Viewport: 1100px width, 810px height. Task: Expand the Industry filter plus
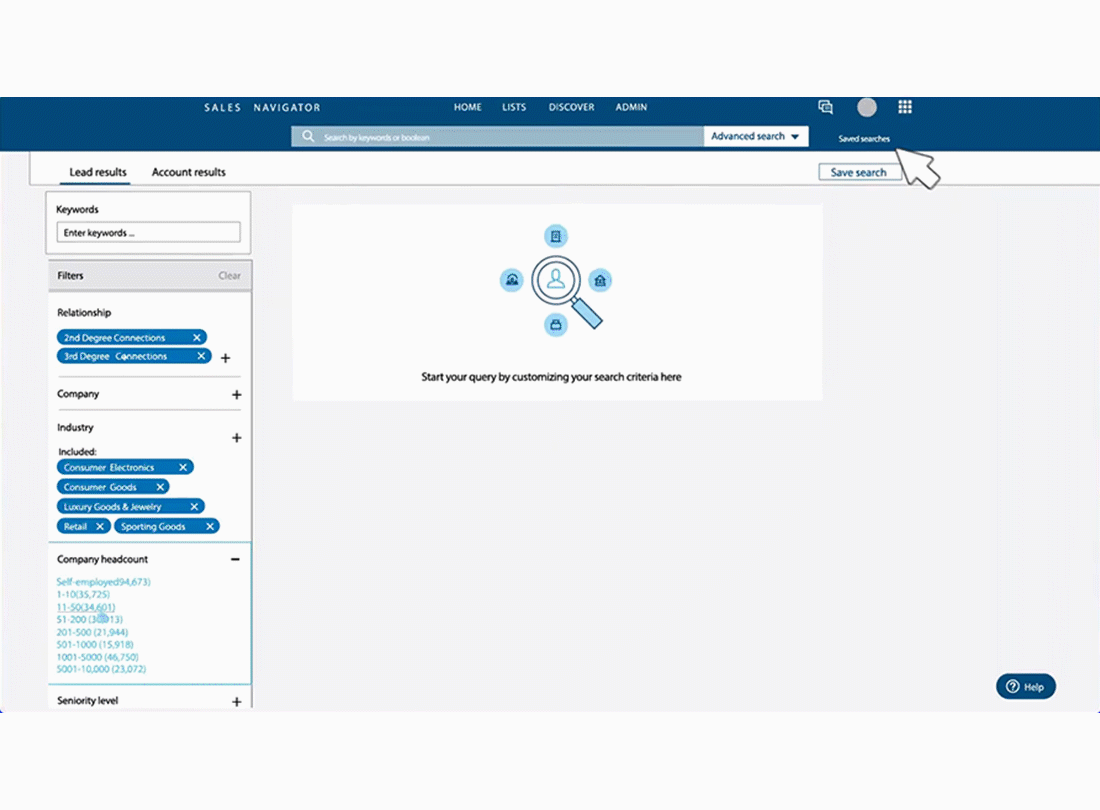click(x=236, y=438)
